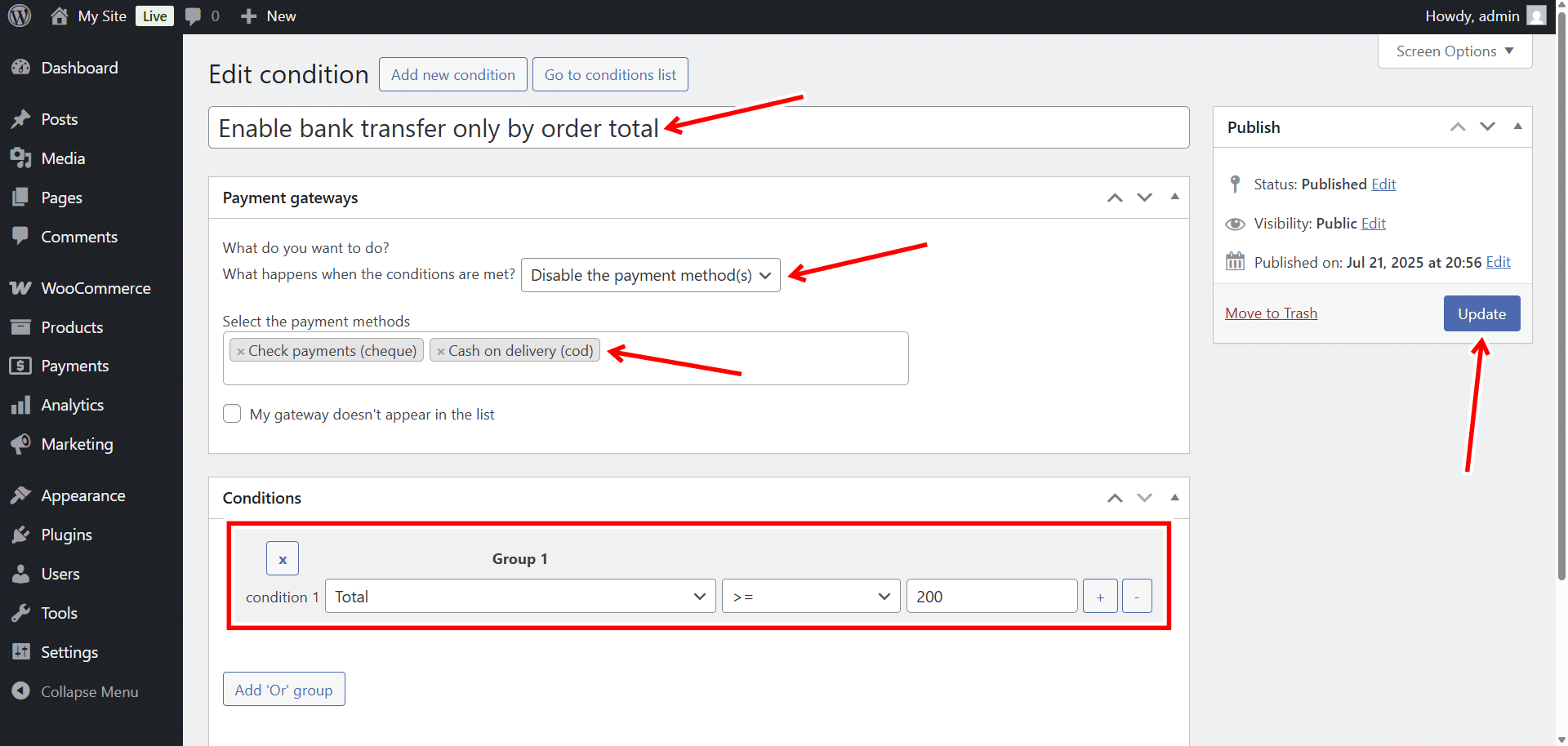Open My Site home icon

[x=59, y=16]
